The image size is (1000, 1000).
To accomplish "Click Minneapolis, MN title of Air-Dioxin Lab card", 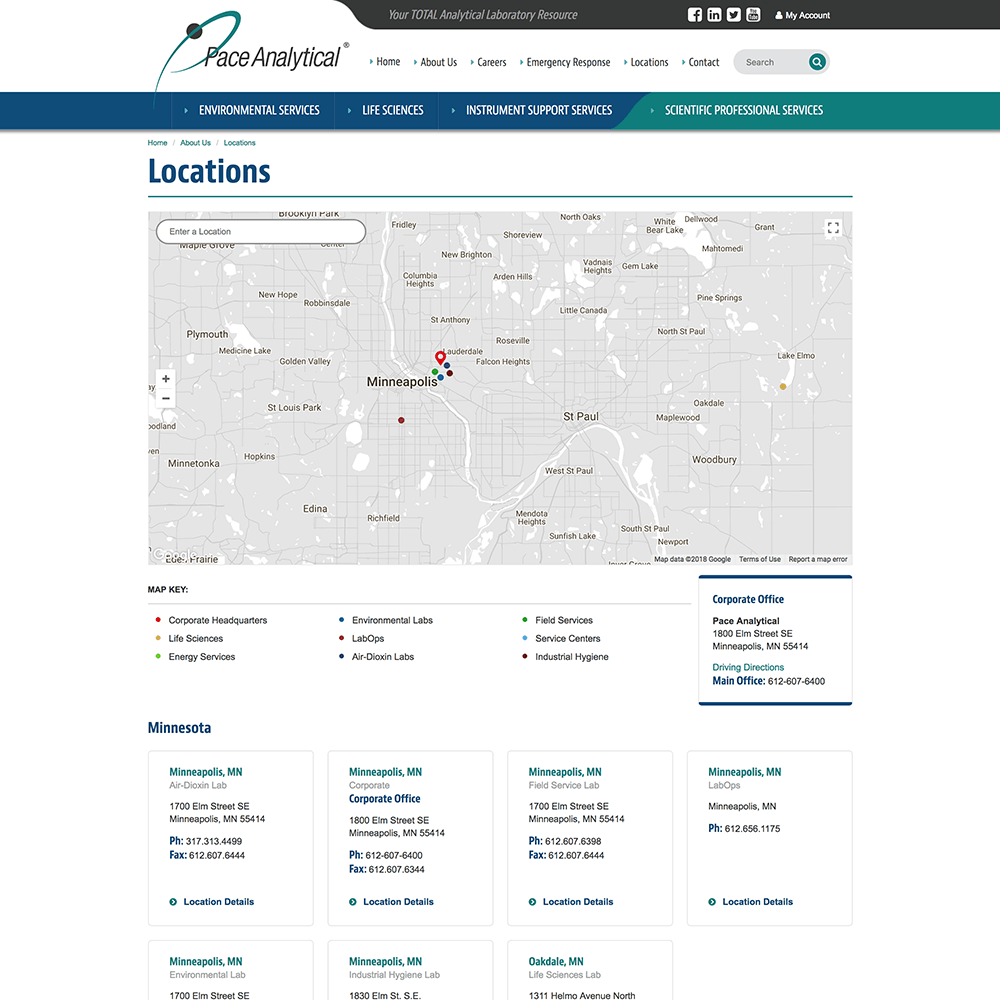I will 205,772.
